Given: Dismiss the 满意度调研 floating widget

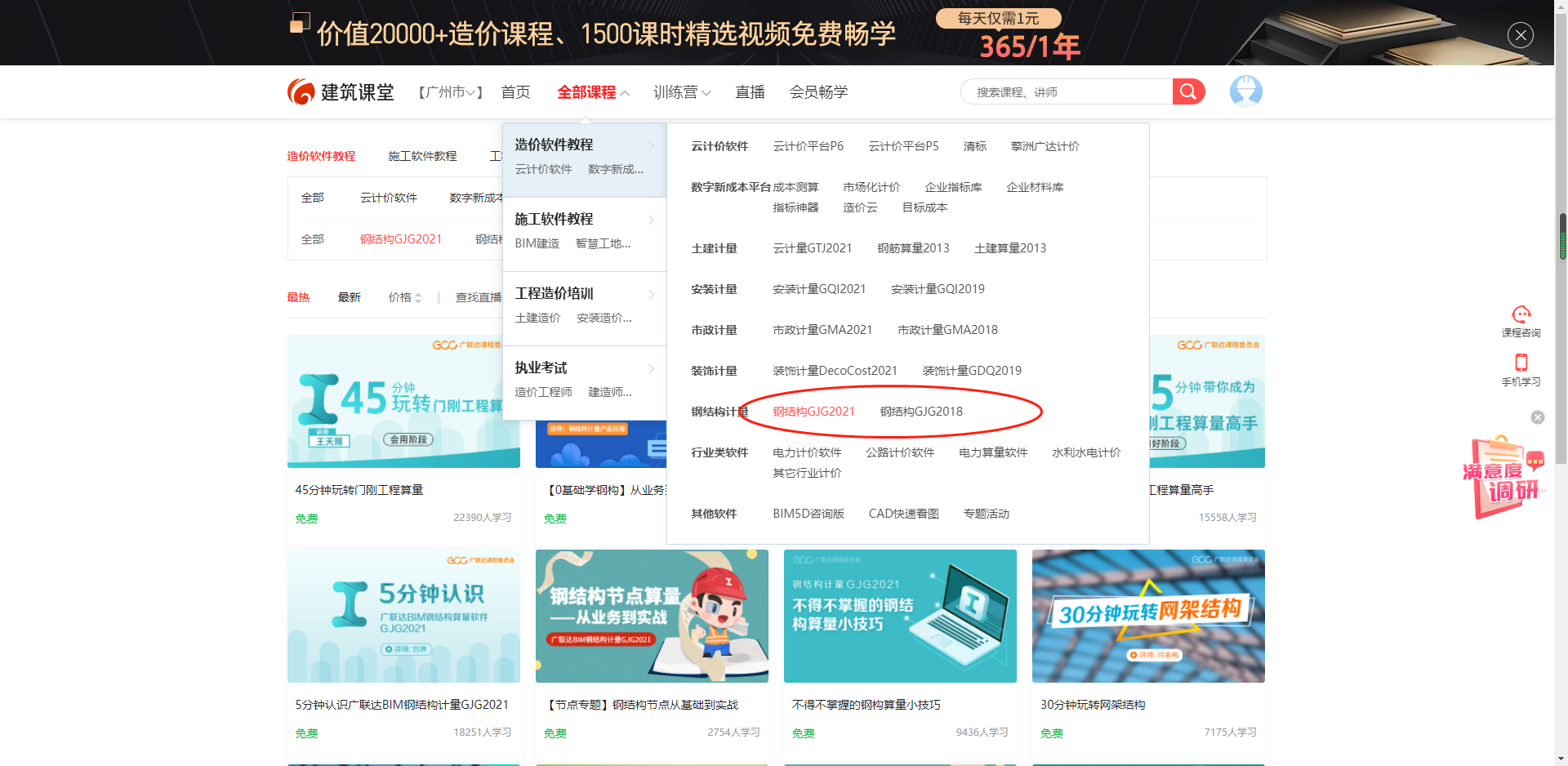Looking at the screenshot, I should click(1537, 417).
